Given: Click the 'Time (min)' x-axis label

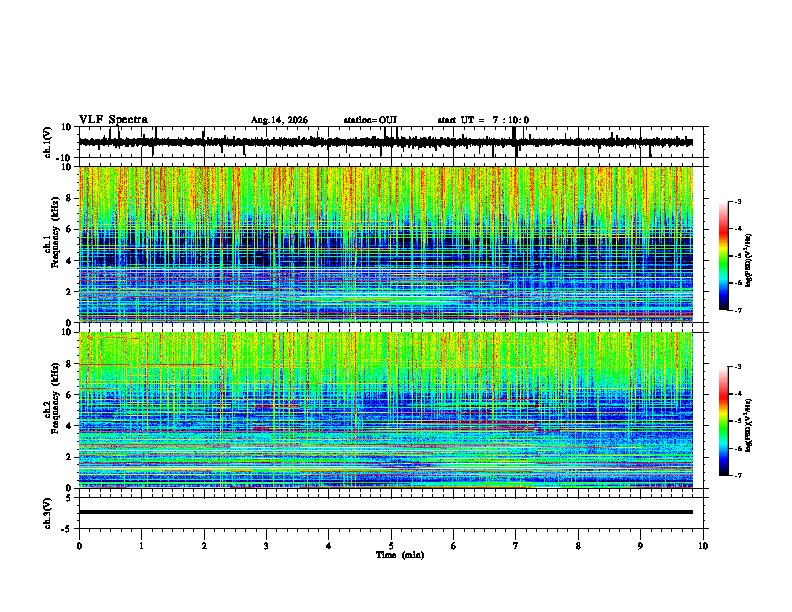Looking at the screenshot, I should [x=400, y=555].
